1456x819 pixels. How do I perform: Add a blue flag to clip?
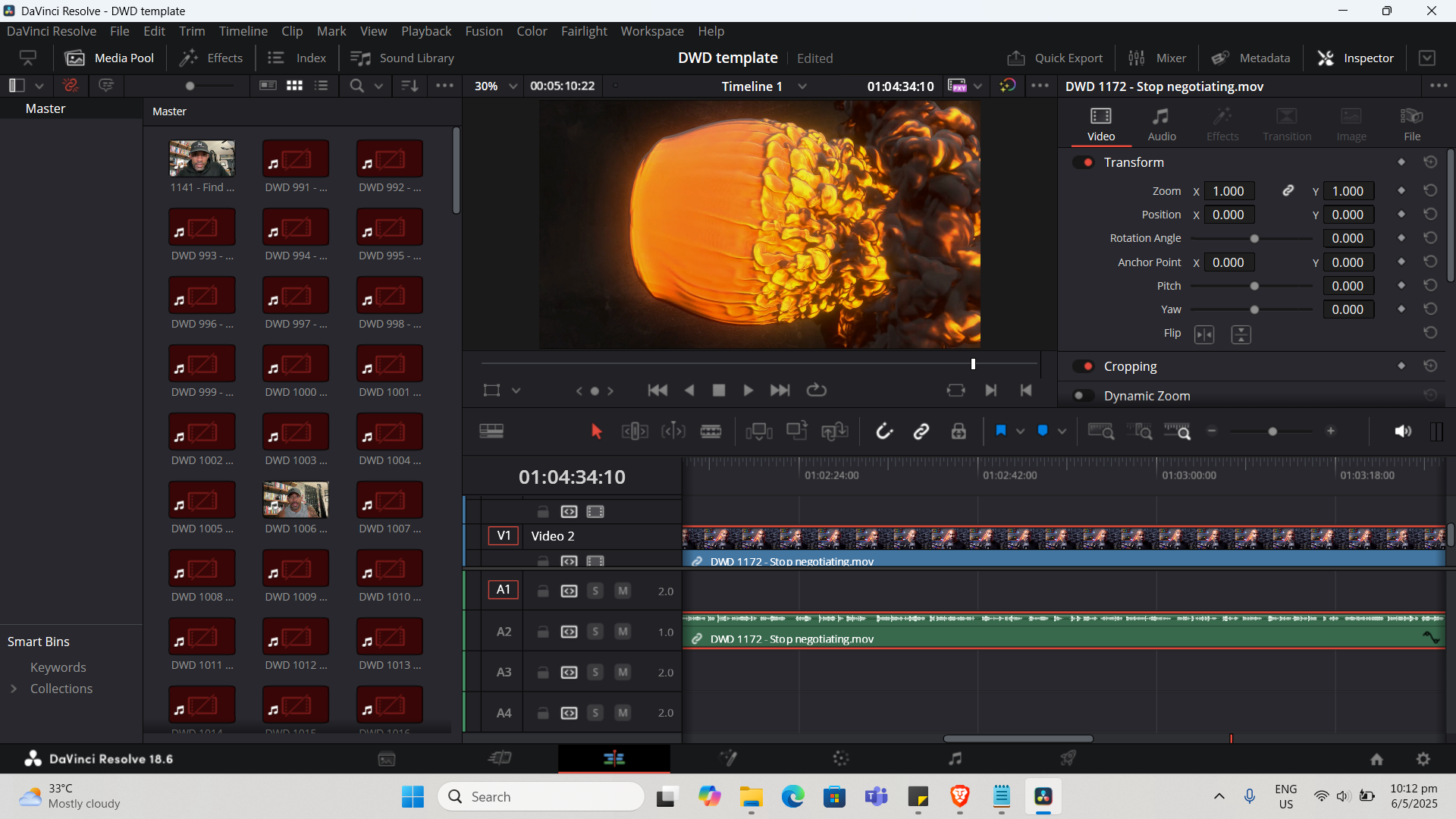tap(1001, 431)
